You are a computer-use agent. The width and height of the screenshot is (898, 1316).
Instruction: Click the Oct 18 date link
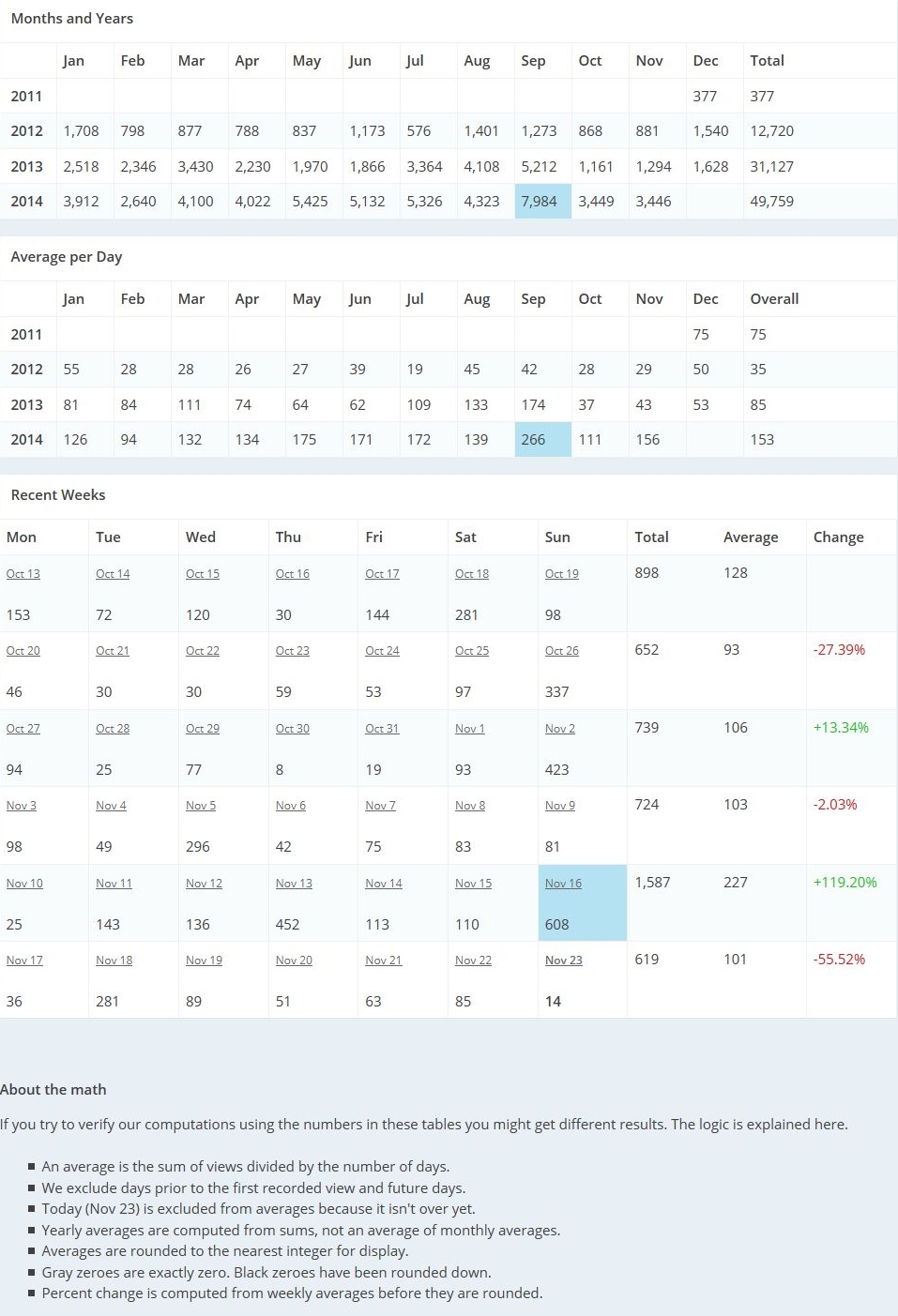tap(471, 574)
